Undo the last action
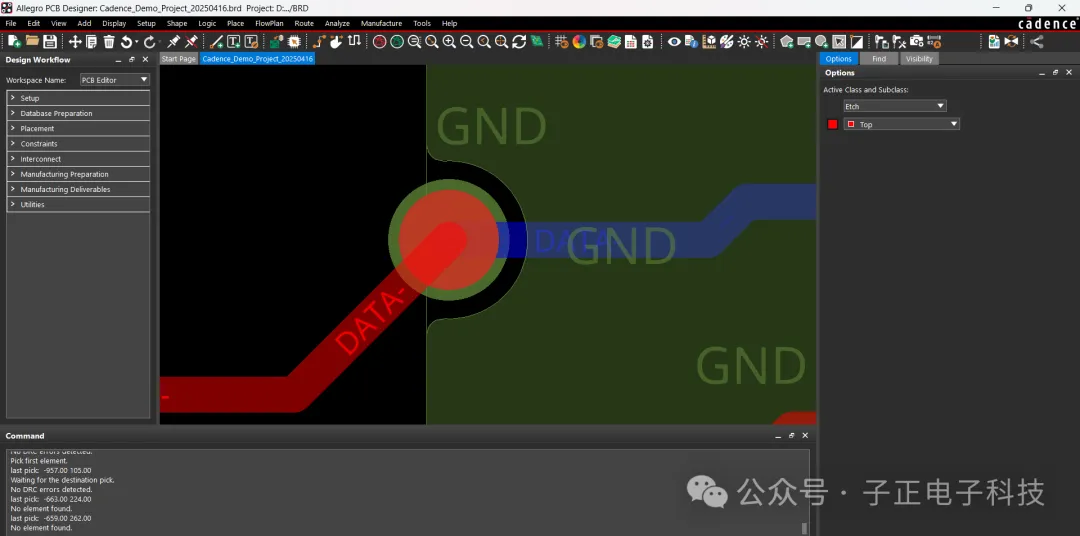The image size is (1080, 536). 126,41
